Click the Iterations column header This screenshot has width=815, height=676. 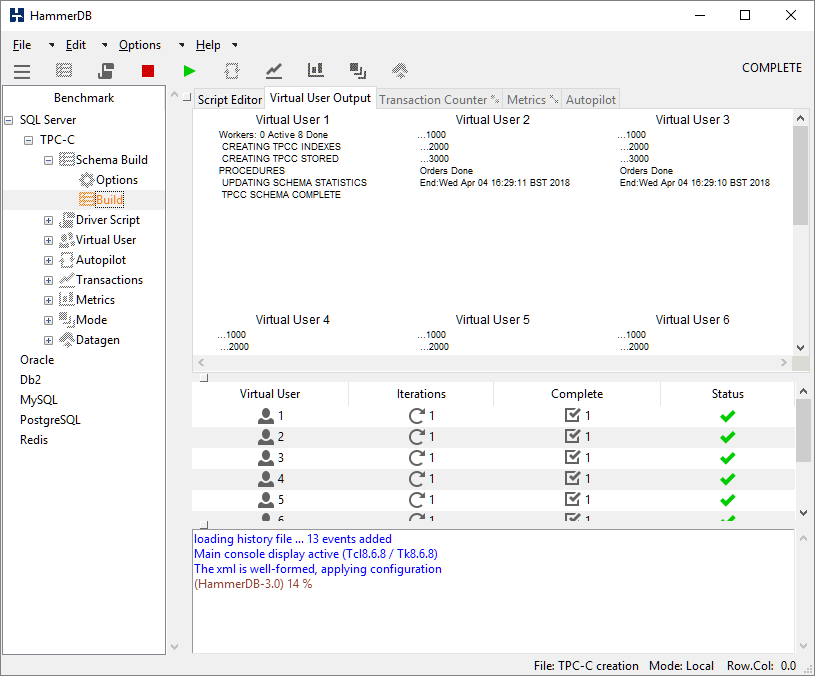[x=421, y=394]
